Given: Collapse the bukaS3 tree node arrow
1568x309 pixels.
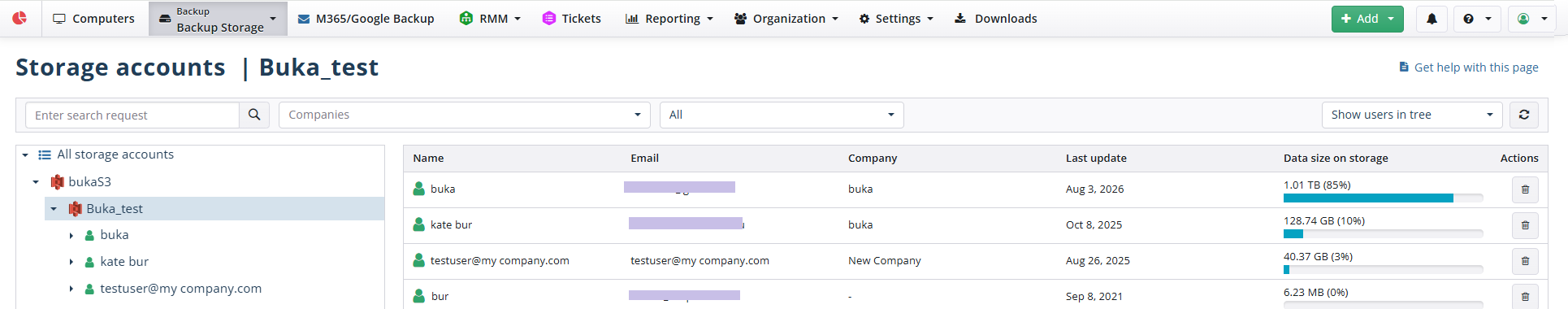Looking at the screenshot, I should [36, 182].
